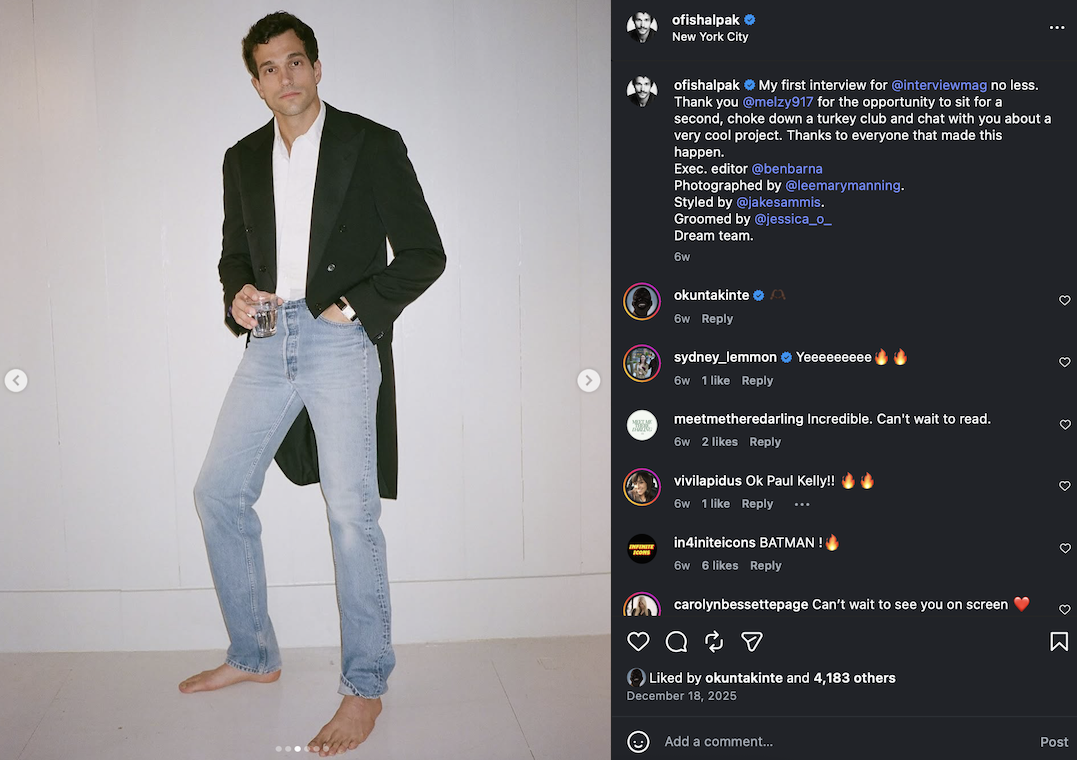Like the post with heart icon
This screenshot has width=1077, height=760.
(638, 641)
